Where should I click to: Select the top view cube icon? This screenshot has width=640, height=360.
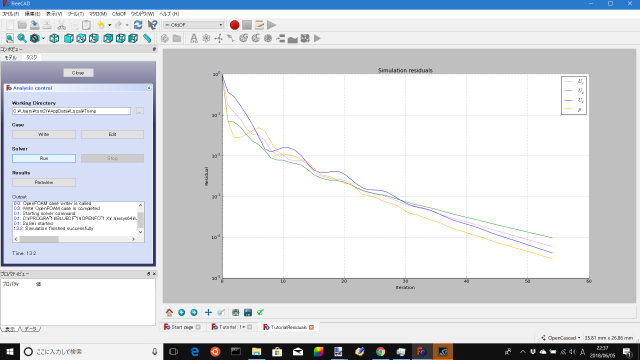click(81, 38)
